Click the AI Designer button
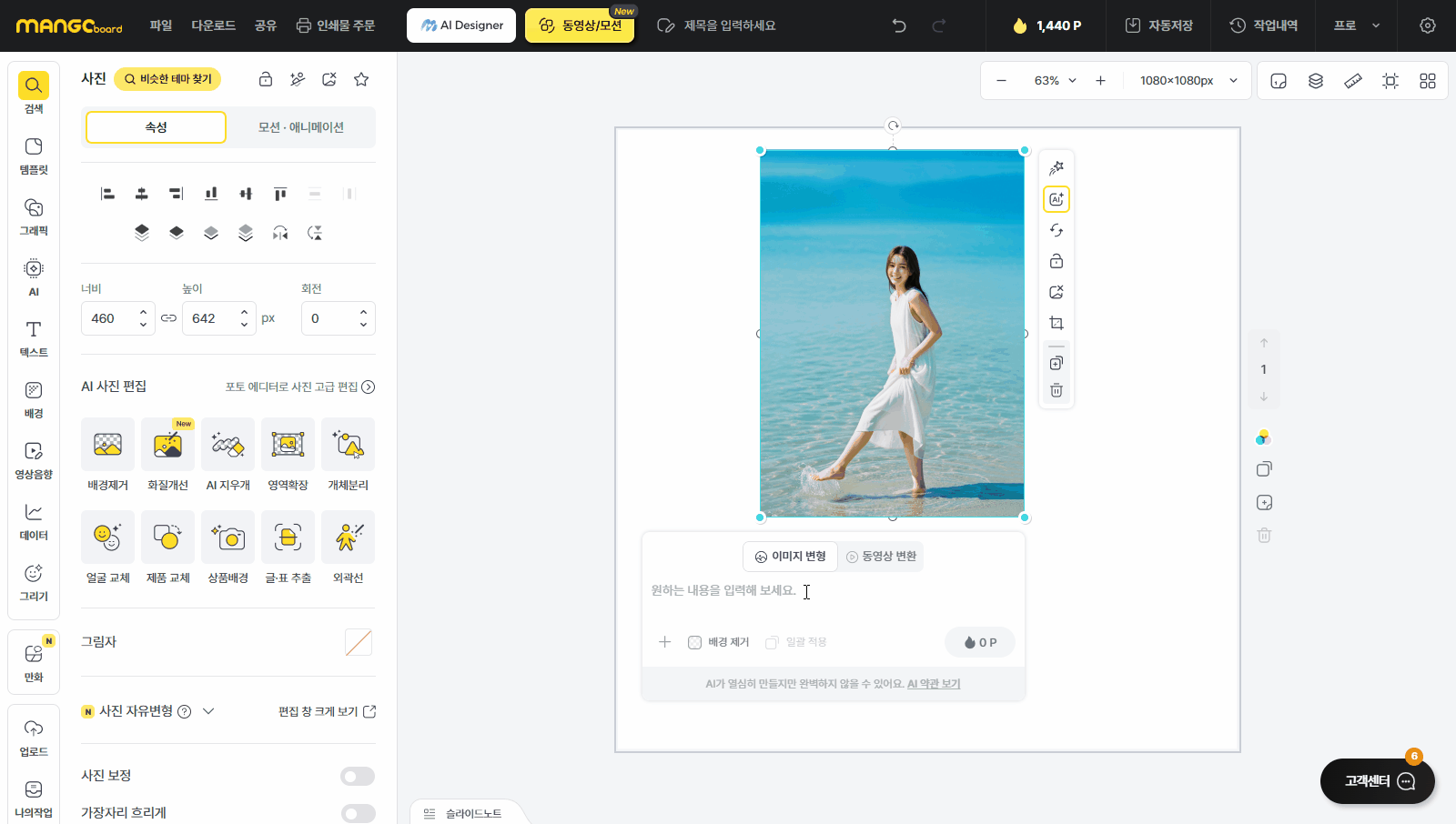Screen dimensions: 1456x824 [x=461, y=25]
